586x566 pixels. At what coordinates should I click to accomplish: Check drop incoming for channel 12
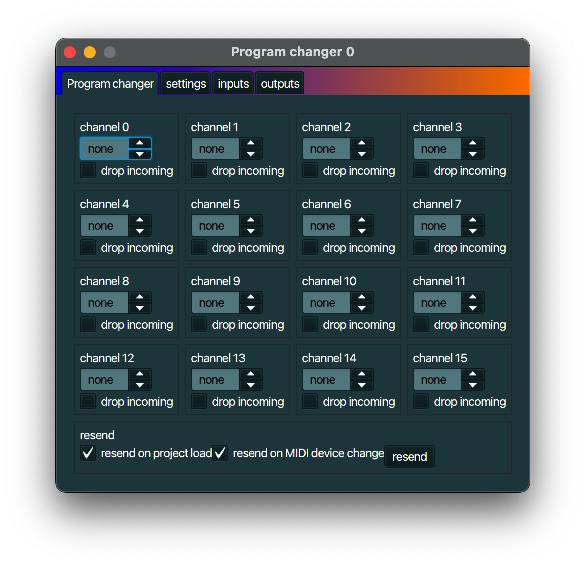pos(88,402)
